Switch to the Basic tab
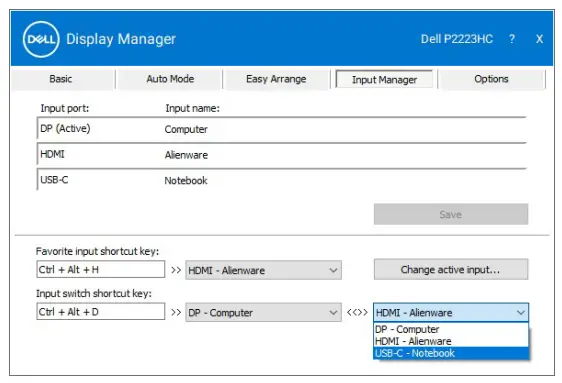This screenshot has width=562, height=383. (61, 79)
